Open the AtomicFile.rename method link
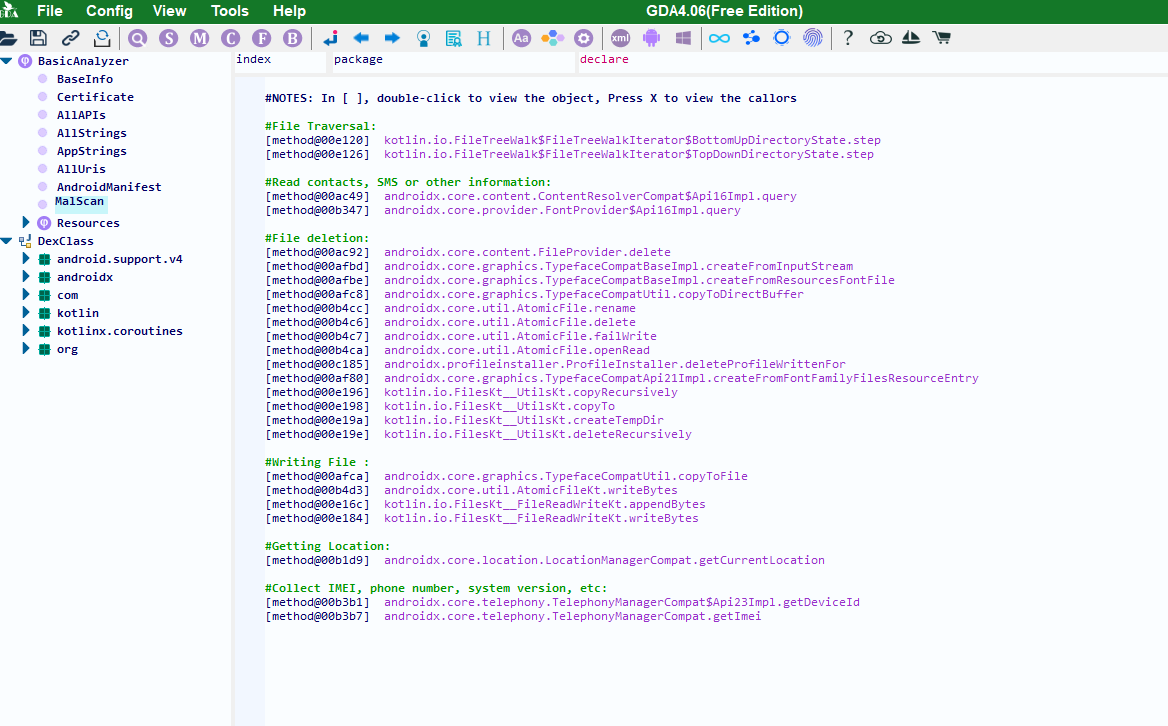 tap(510, 308)
